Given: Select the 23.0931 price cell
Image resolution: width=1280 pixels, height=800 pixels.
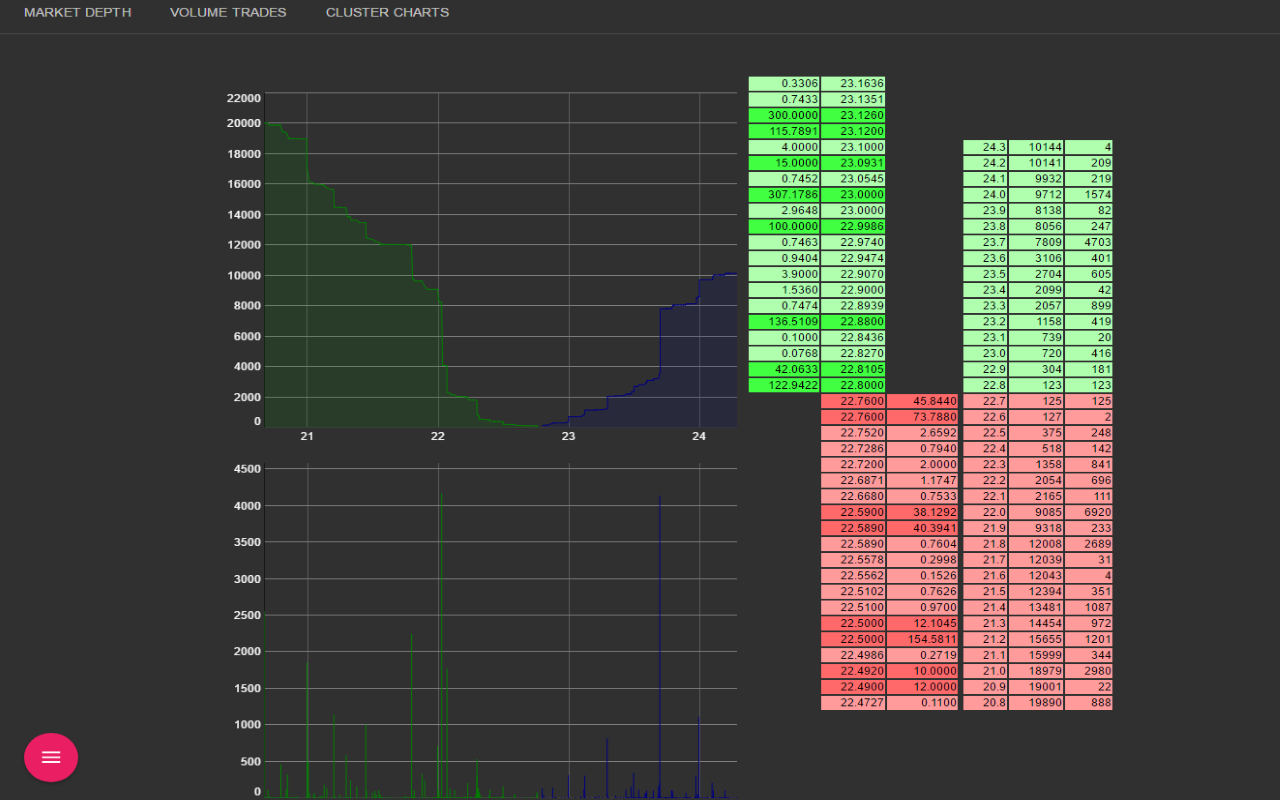Looking at the screenshot, I should pos(853,163).
